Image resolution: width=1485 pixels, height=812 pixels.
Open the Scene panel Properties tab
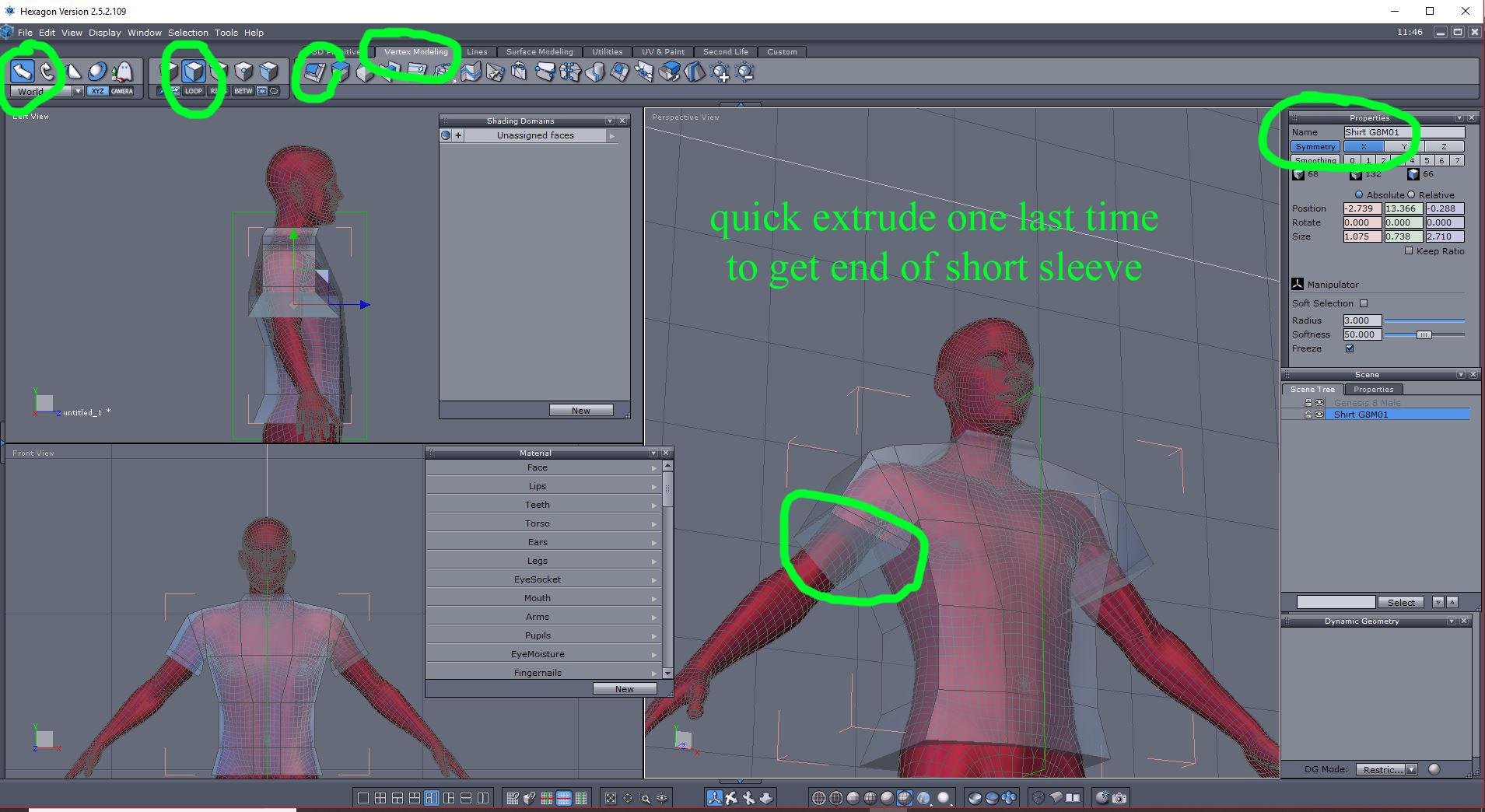pyautogui.click(x=1373, y=390)
